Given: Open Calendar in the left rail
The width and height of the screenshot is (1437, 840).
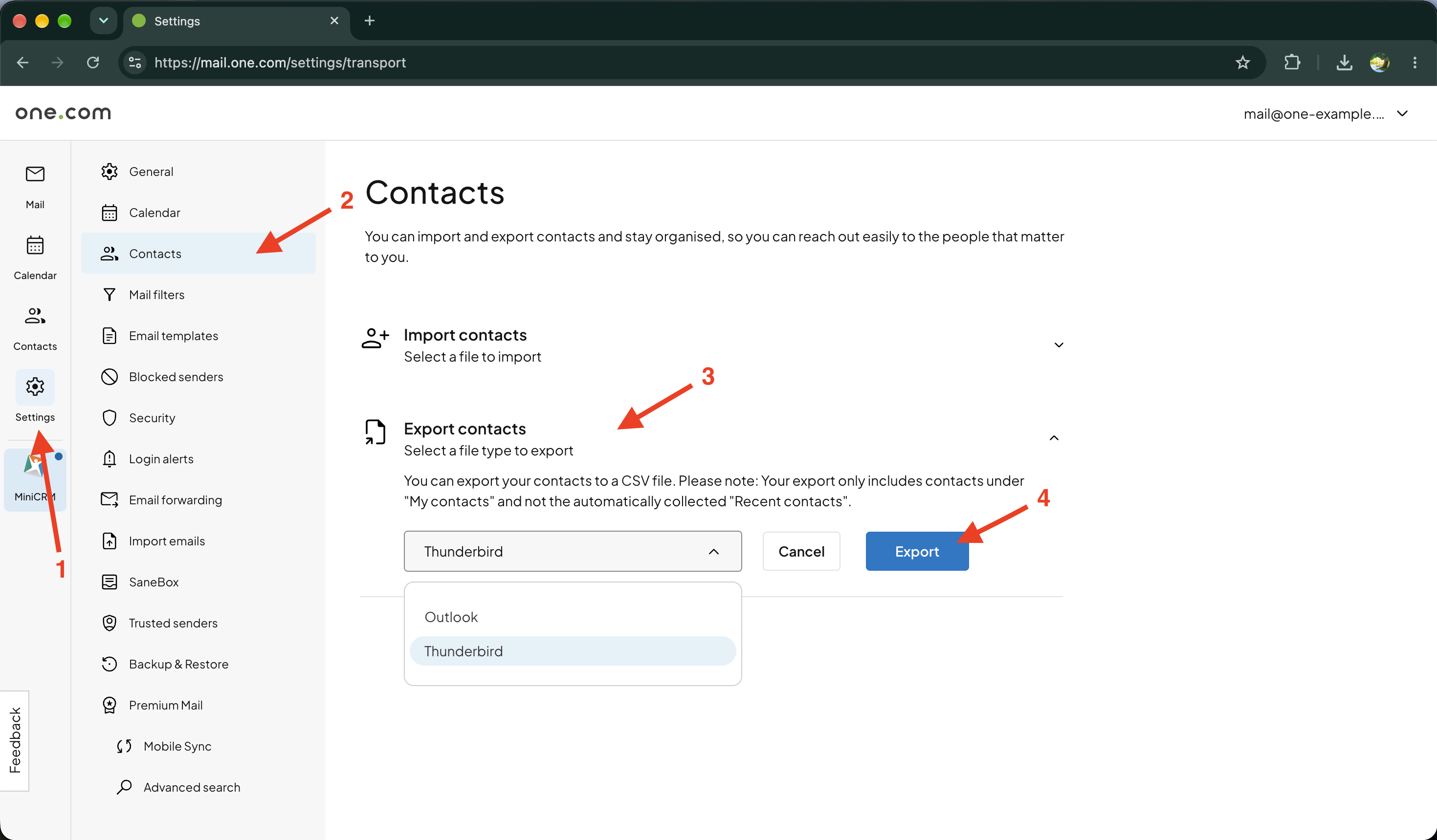Looking at the screenshot, I should [x=35, y=258].
